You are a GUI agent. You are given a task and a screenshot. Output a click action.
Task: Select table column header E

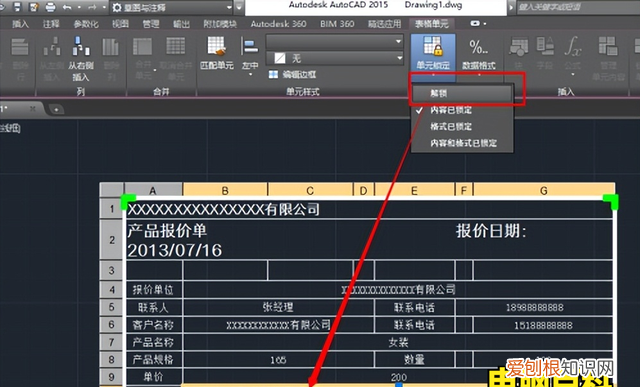414,191
